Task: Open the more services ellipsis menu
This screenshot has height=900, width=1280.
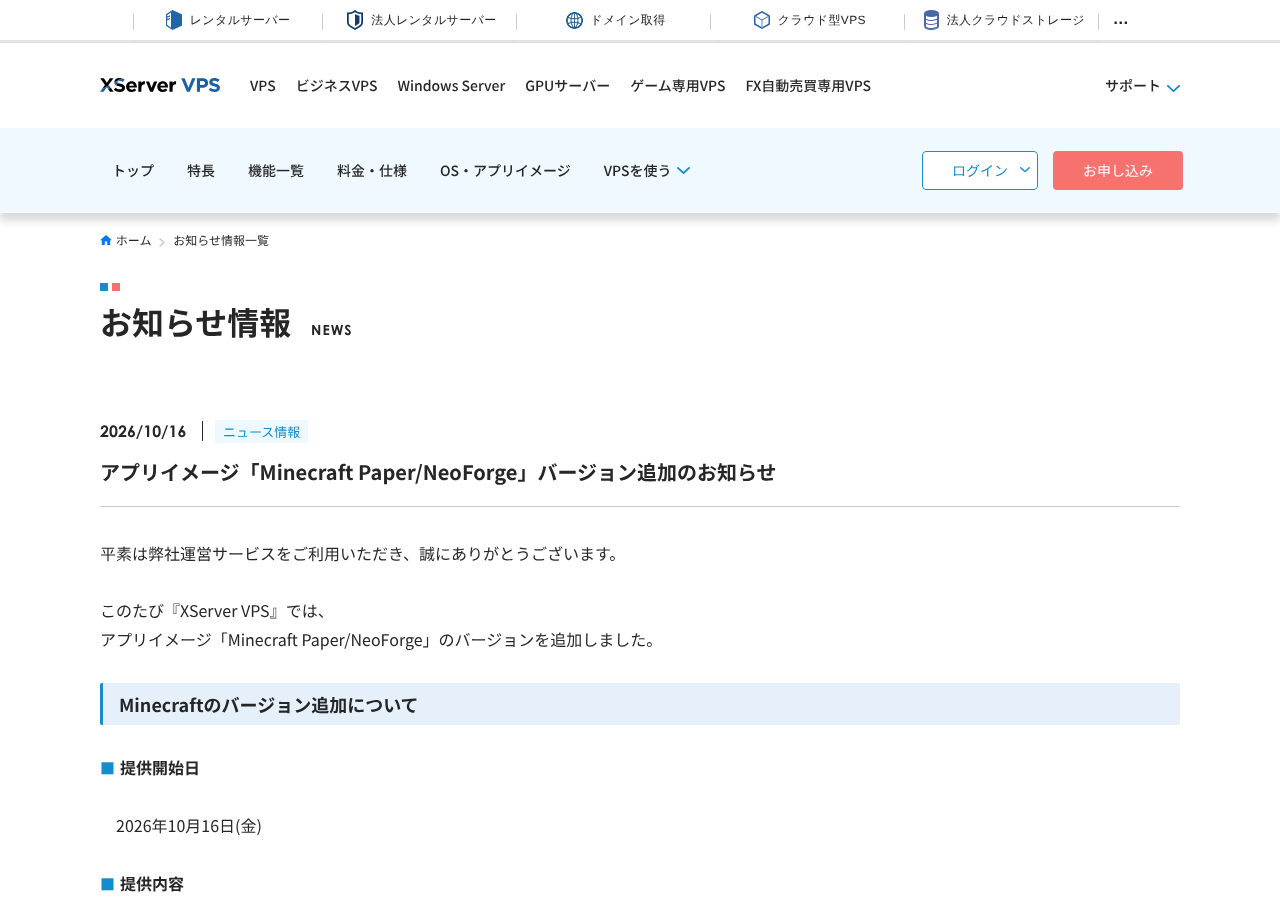Action: tap(1121, 21)
